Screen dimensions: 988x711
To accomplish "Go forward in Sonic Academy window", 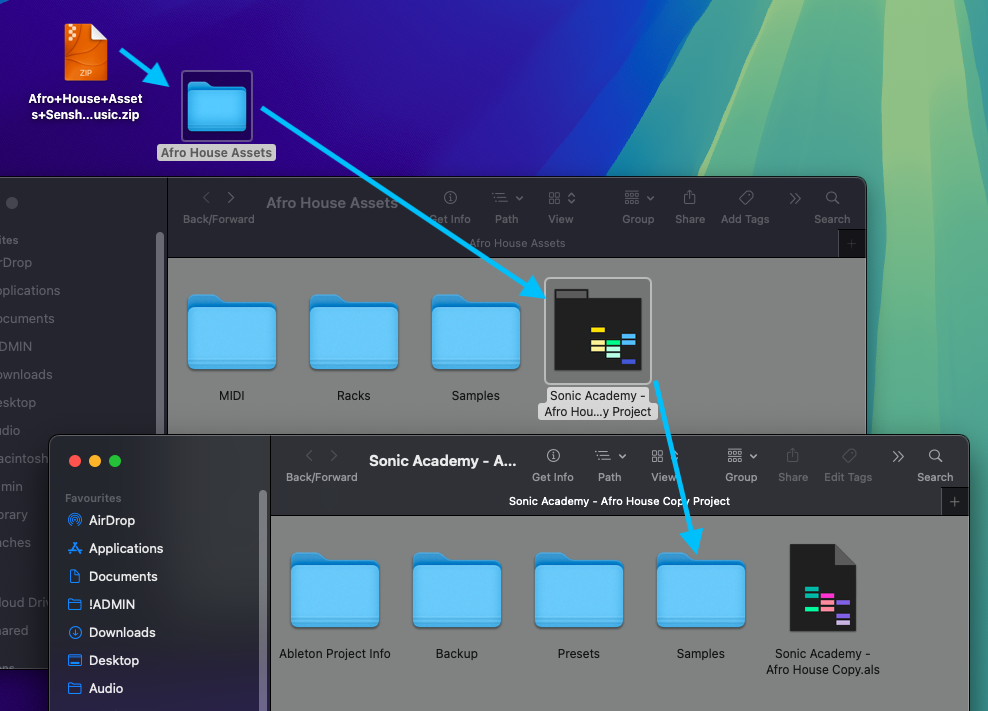I will tap(334, 456).
